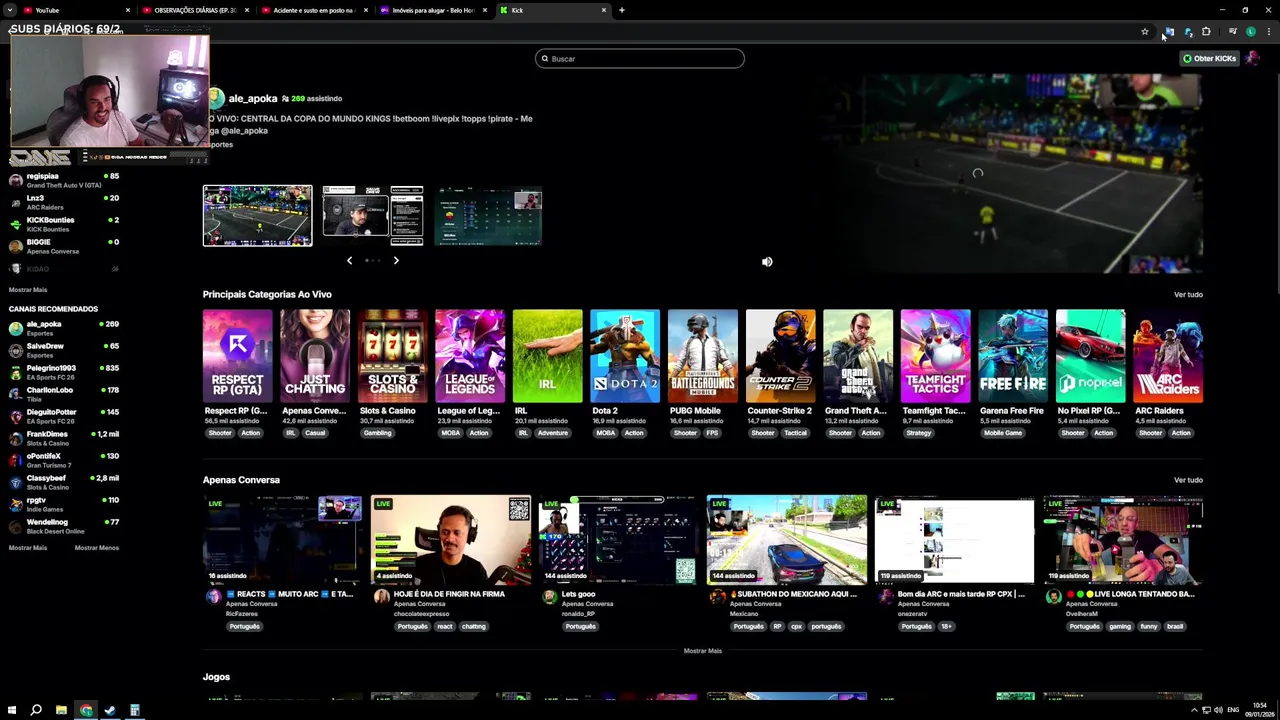Open the Chrome extensions puzzle icon

pyautogui.click(x=1206, y=32)
